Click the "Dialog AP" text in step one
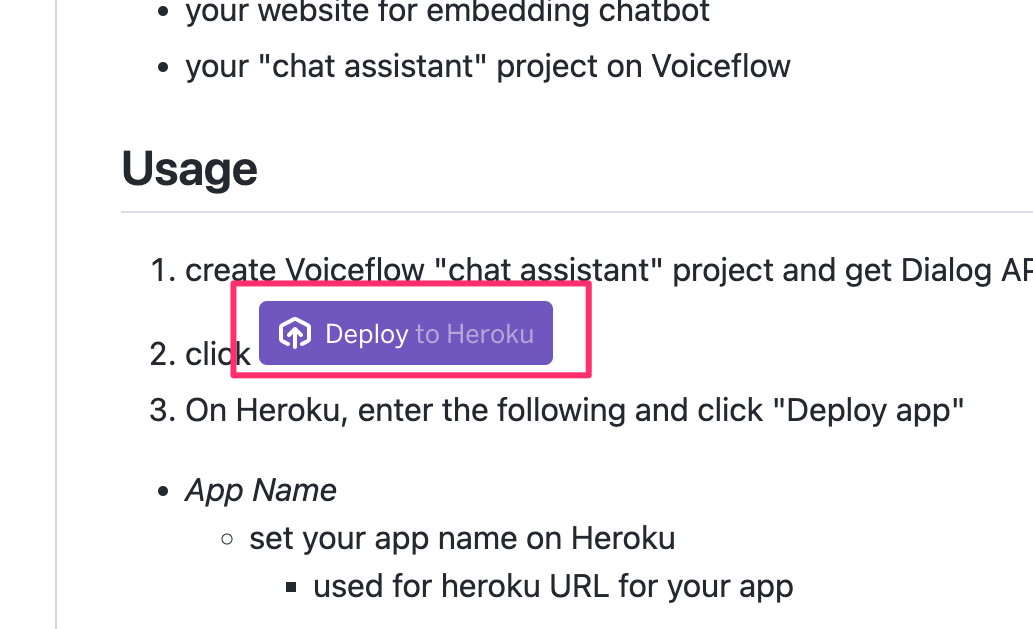The width and height of the screenshot is (1033, 629). [x=966, y=270]
